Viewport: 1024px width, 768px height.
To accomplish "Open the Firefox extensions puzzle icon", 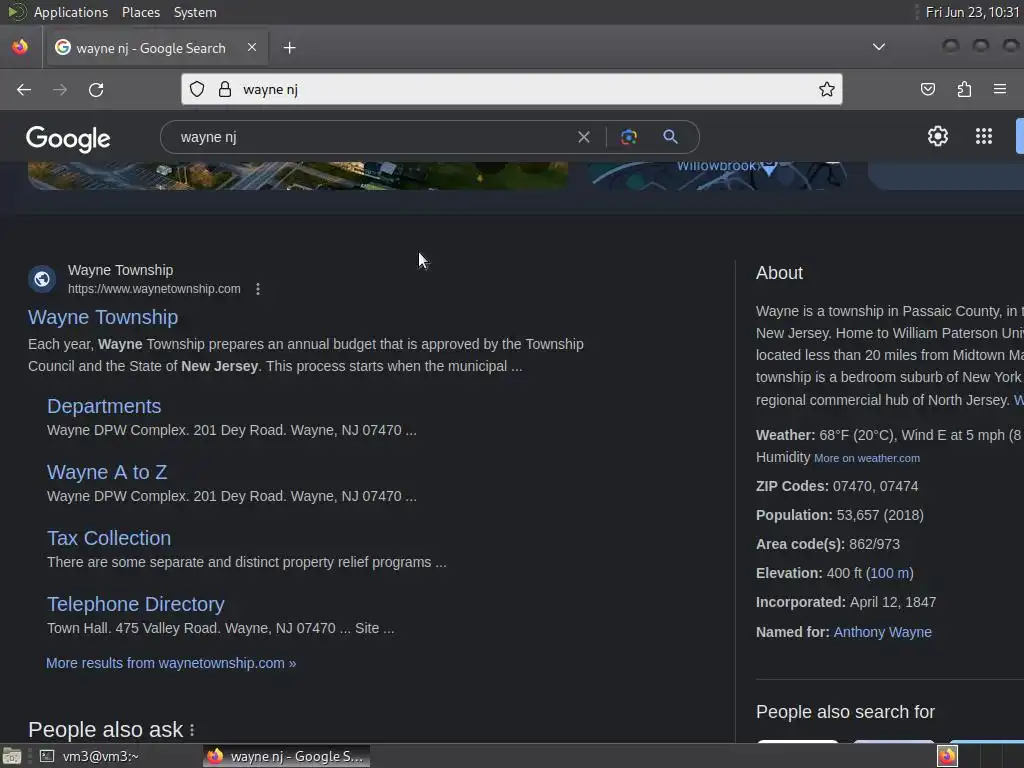I will click(x=964, y=89).
